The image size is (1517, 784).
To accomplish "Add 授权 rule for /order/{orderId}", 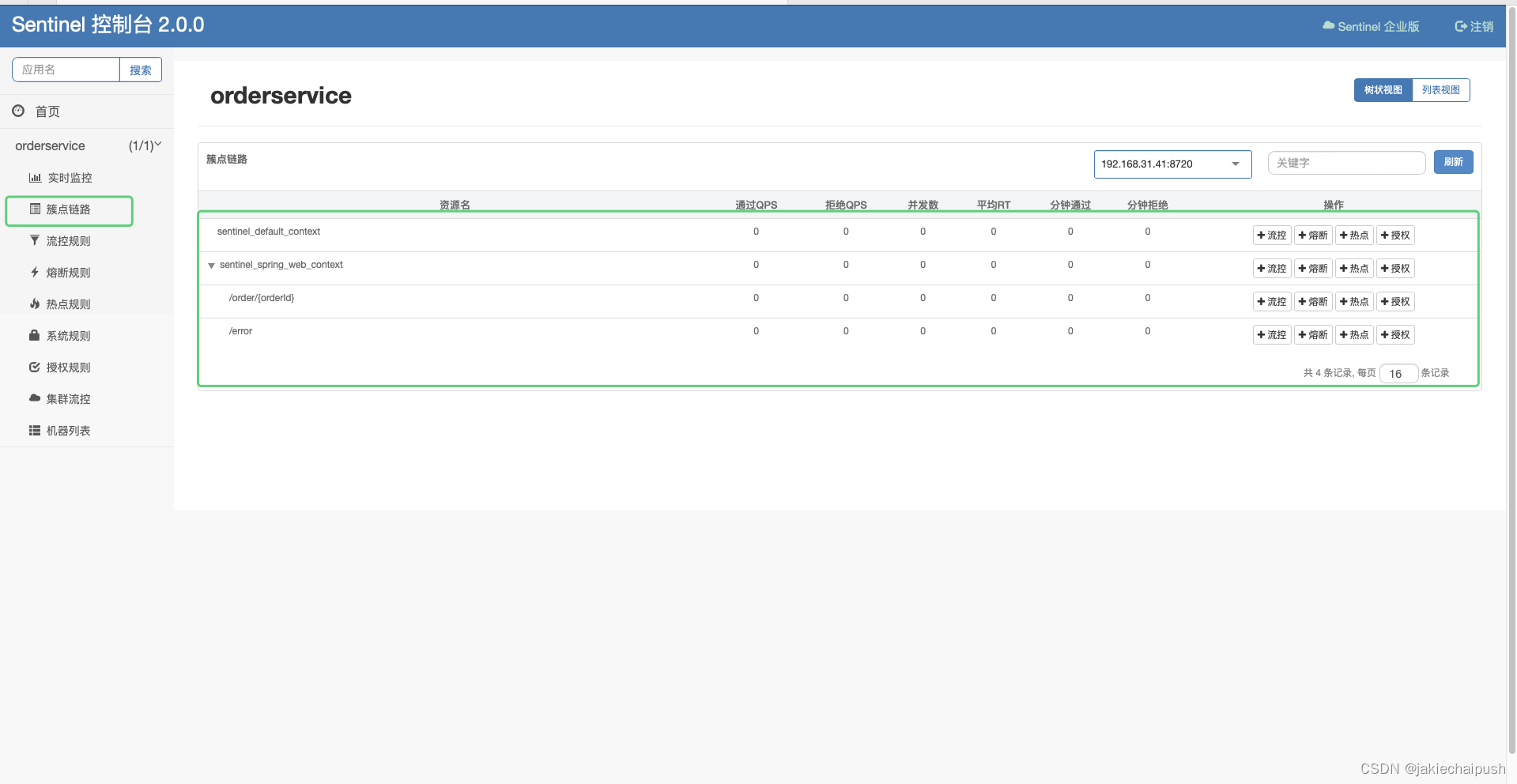I will [x=1395, y=302].
